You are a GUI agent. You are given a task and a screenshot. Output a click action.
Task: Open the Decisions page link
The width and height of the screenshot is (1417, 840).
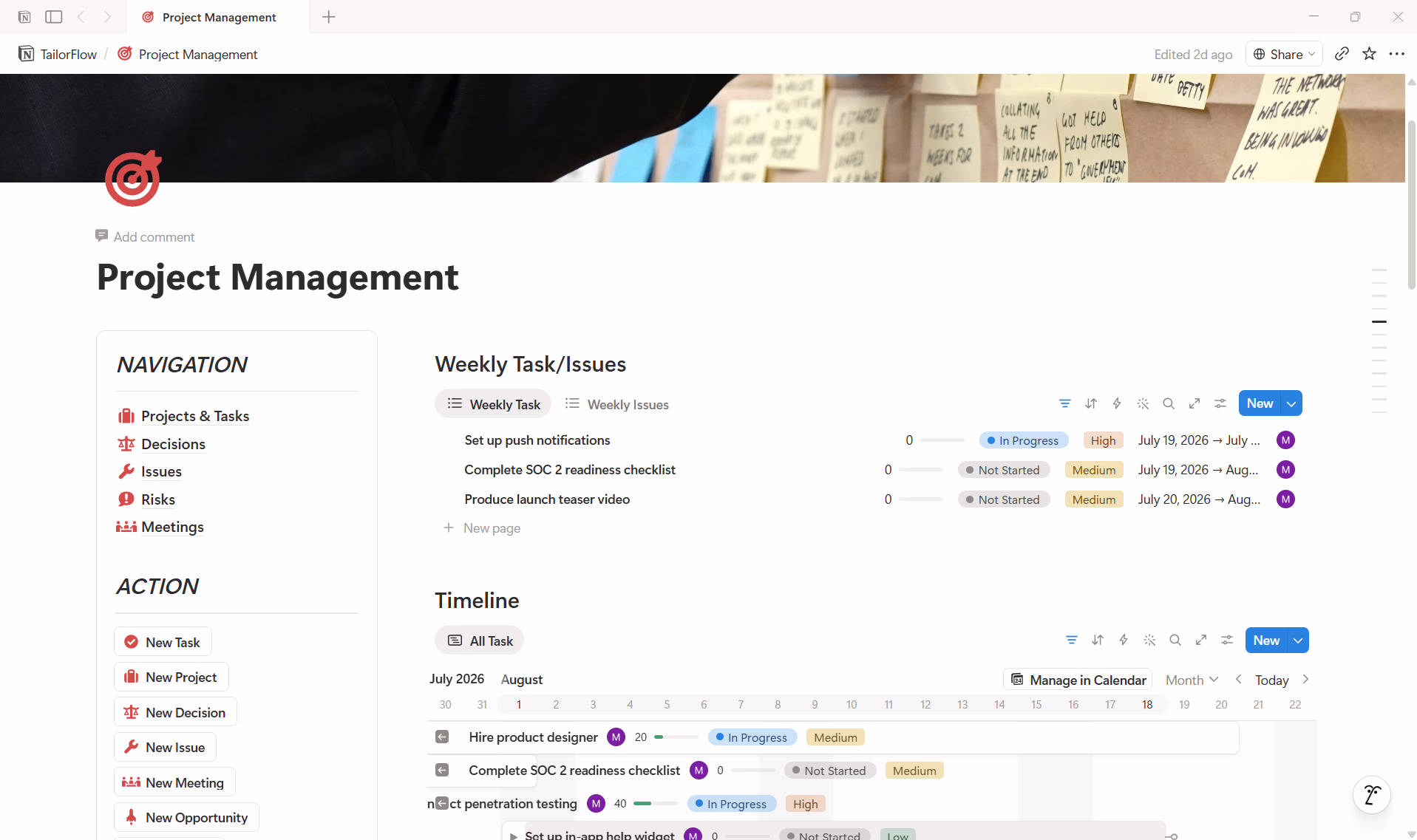coord(173,444)
